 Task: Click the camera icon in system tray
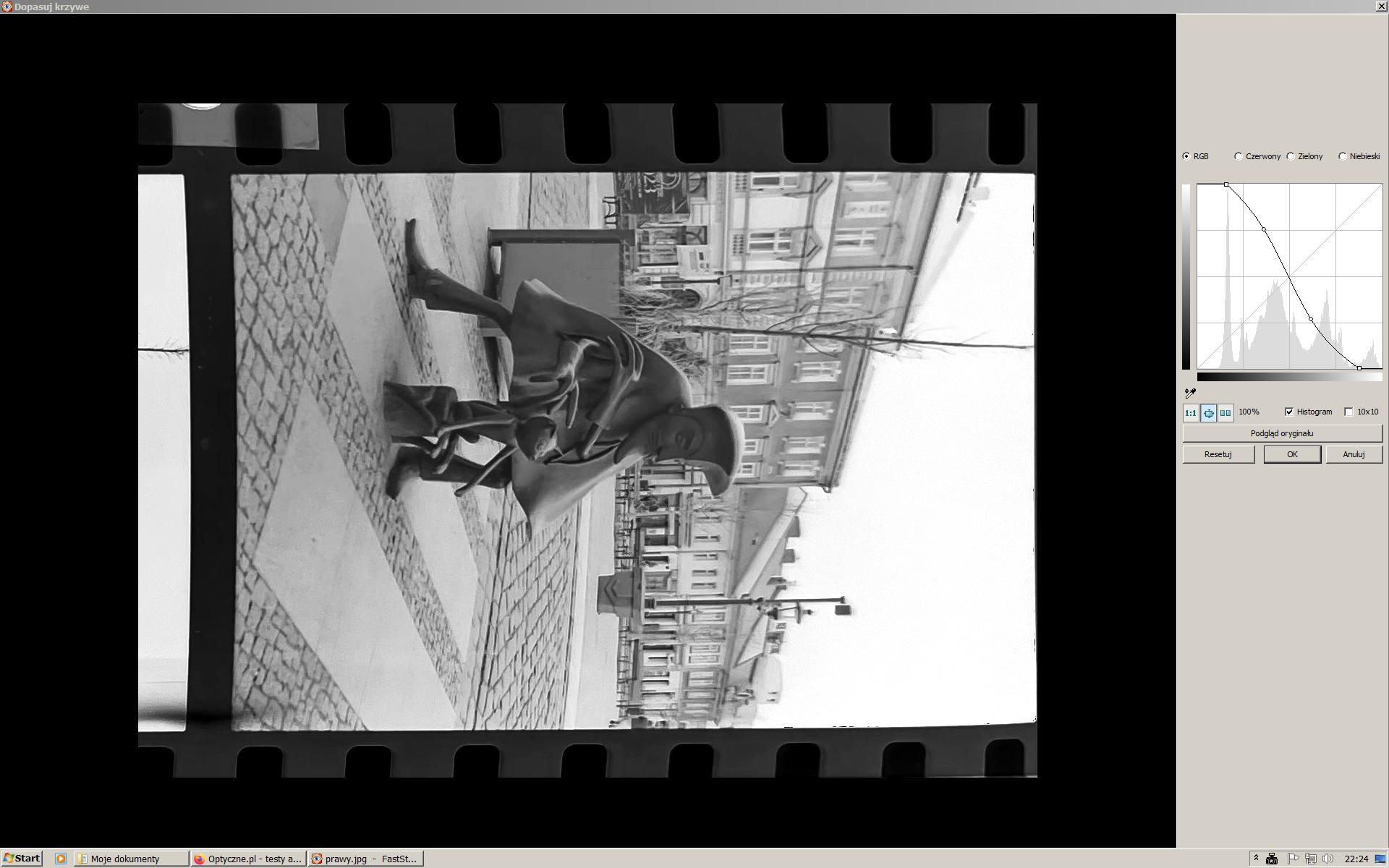[x=1272, y=859]
